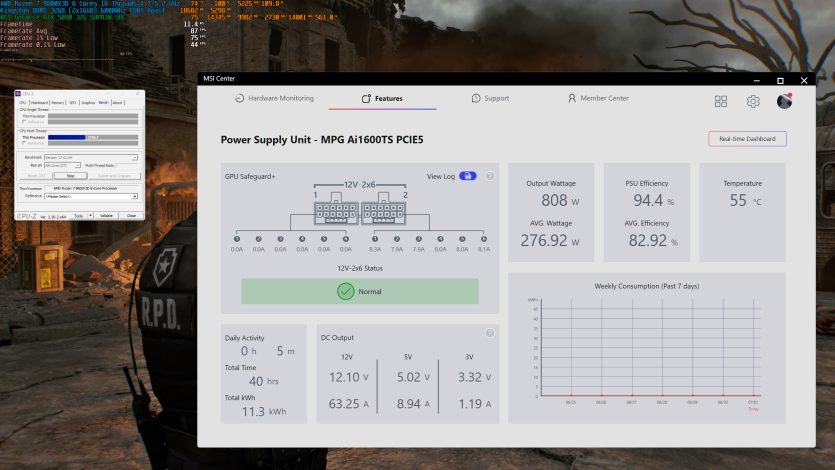Open the Real-time Dashboard
The image size is (835, 470).
747,139
